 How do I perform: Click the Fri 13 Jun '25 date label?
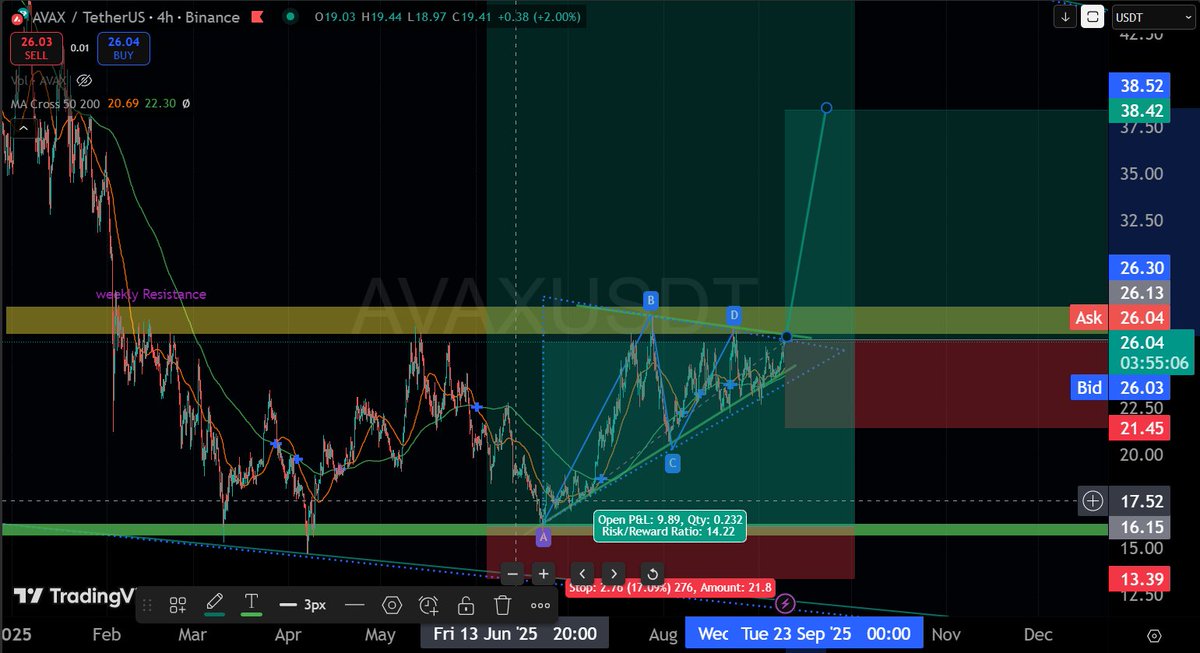point(516,633)
